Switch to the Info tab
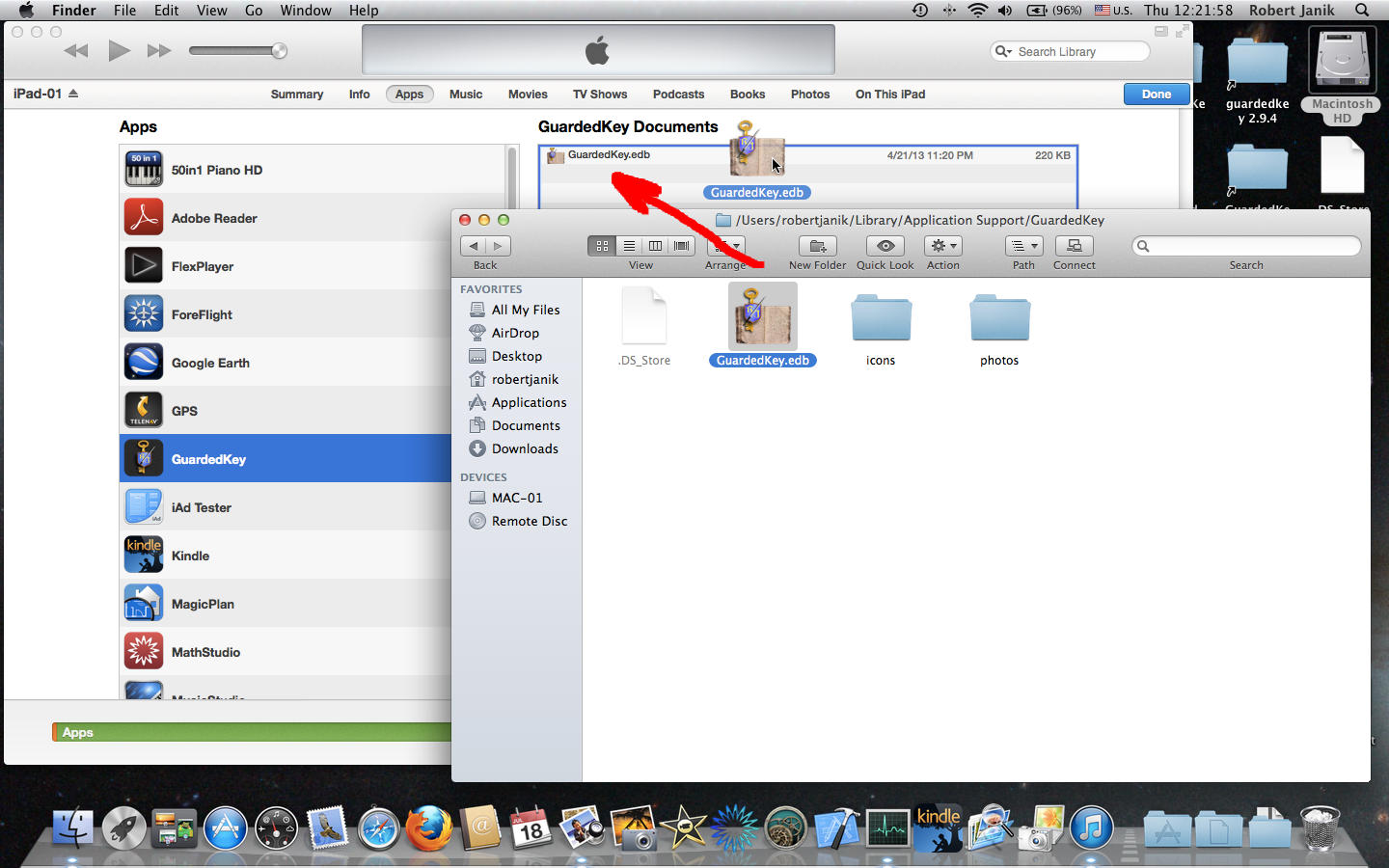Screen dimensions: 1389x868 pos(359,94)
